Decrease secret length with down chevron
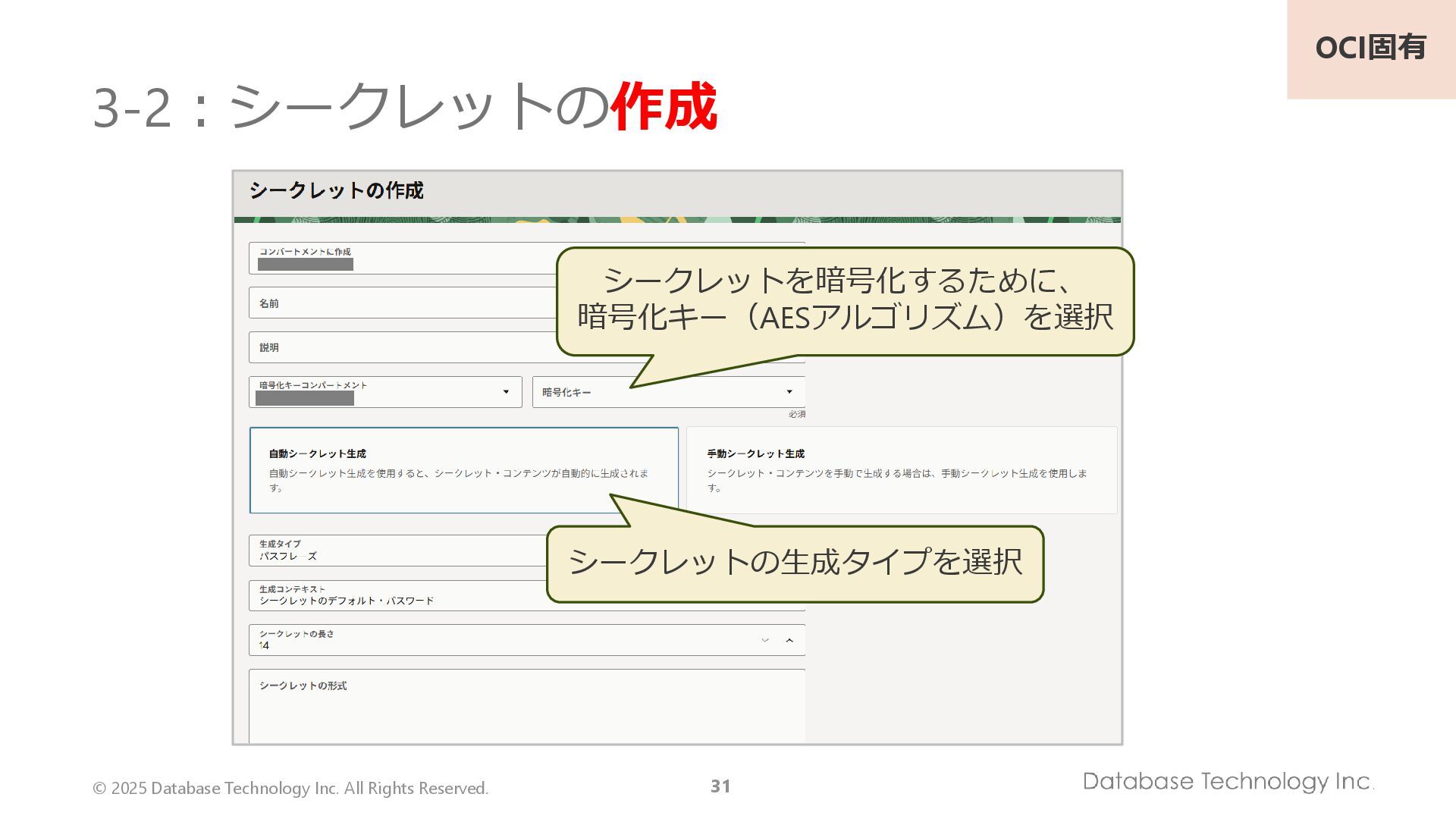 [x=765, y=640]
